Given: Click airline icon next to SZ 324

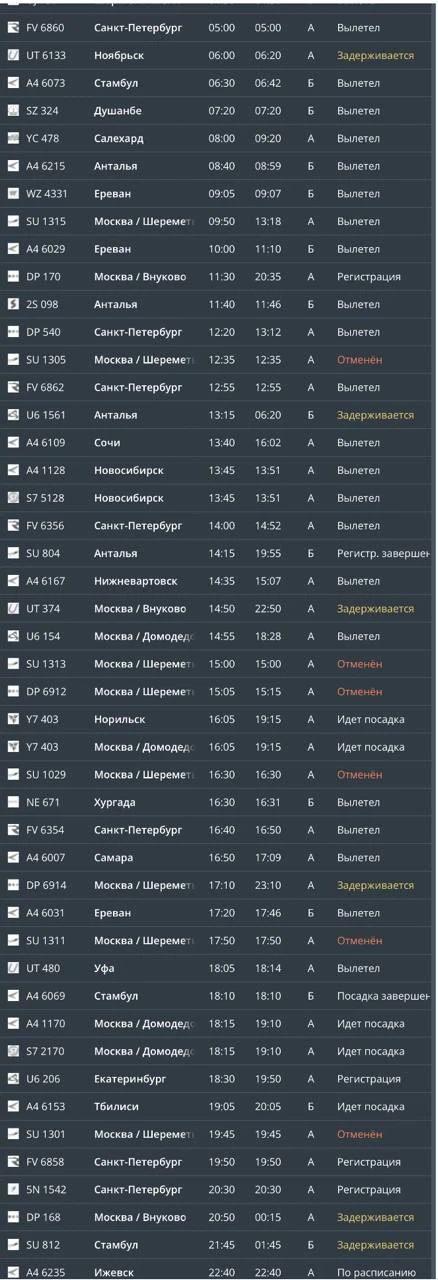Looking at the screenshot, I should point(13,111).
